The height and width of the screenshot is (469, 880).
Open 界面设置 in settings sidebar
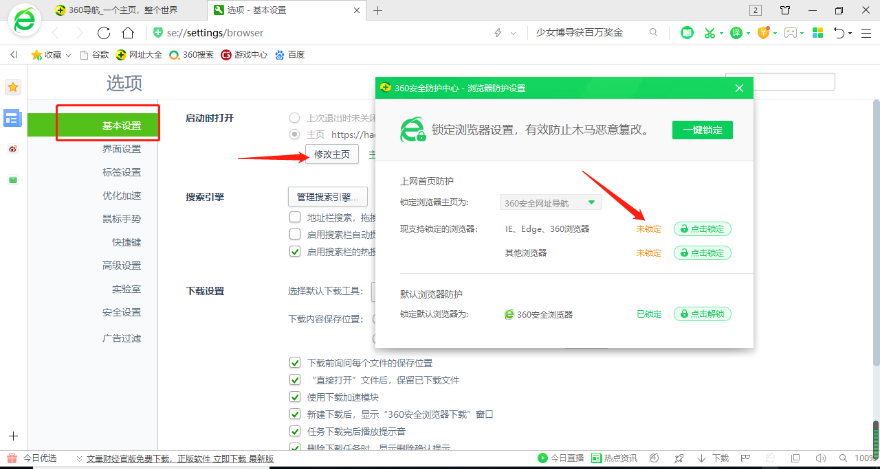pos(121,149)
